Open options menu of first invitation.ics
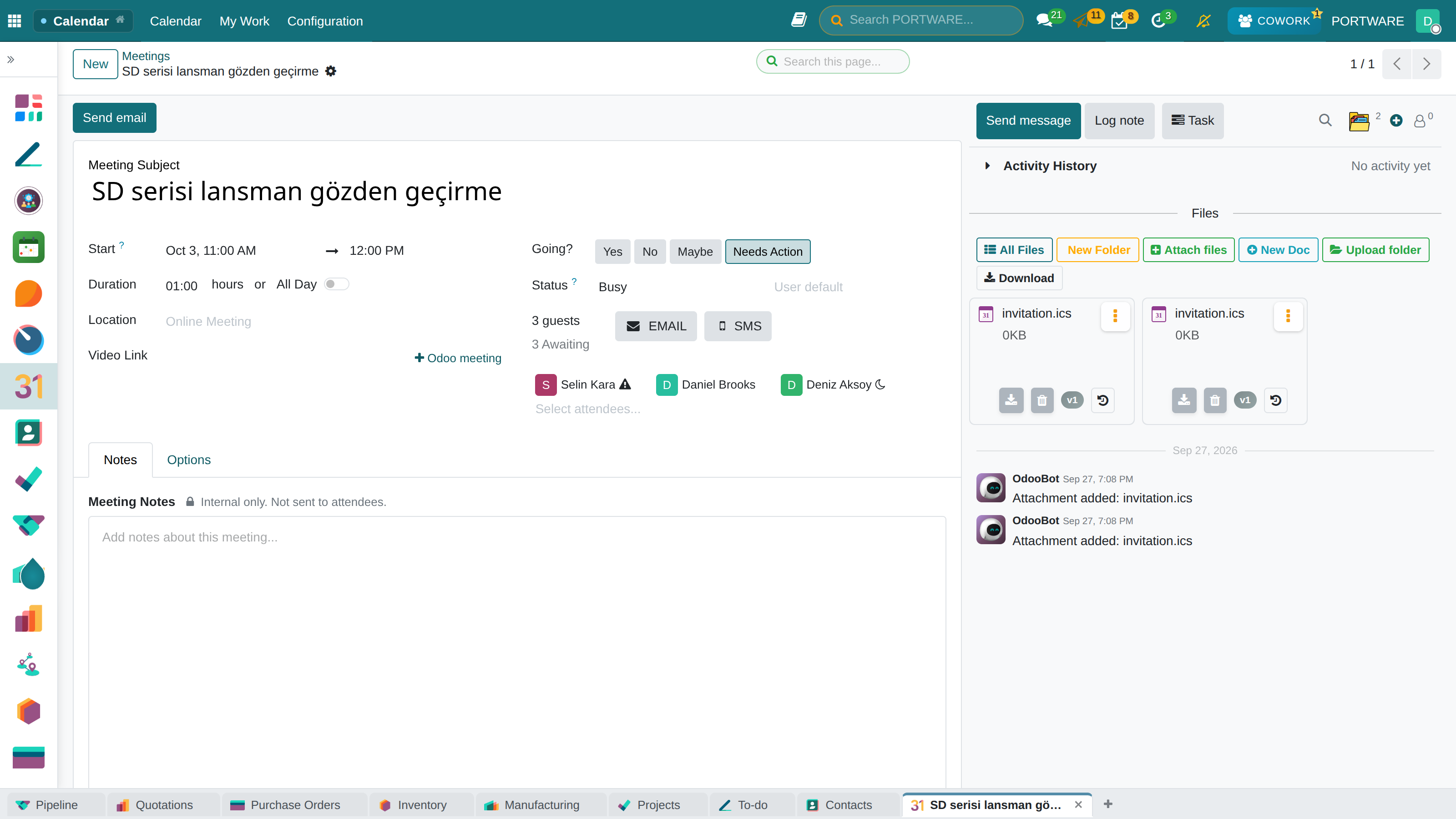Screen dimensions: 1456x819 coord(1115,316)
